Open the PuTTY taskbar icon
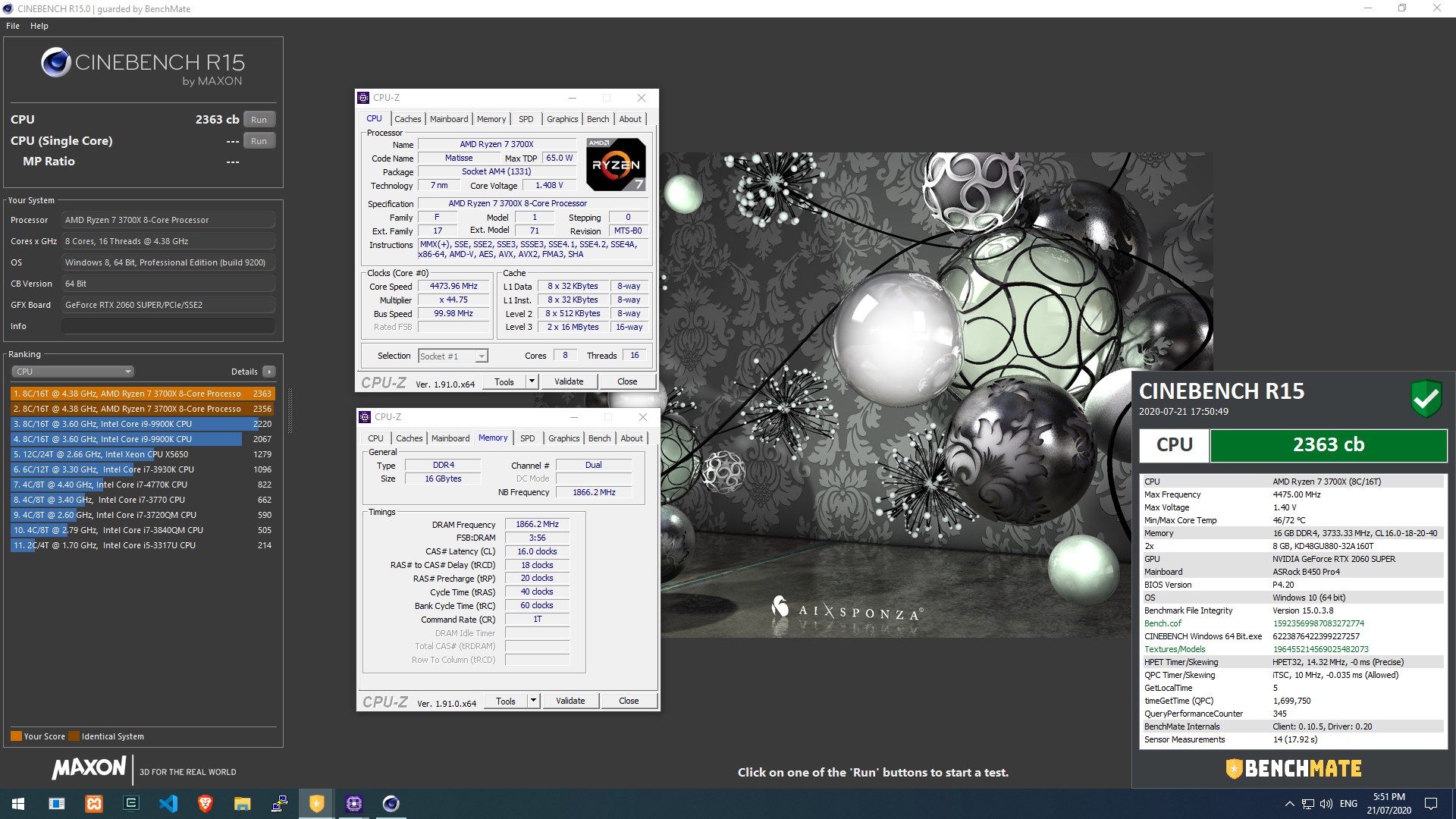The image size is (1456, 819). tap(280, 804)
